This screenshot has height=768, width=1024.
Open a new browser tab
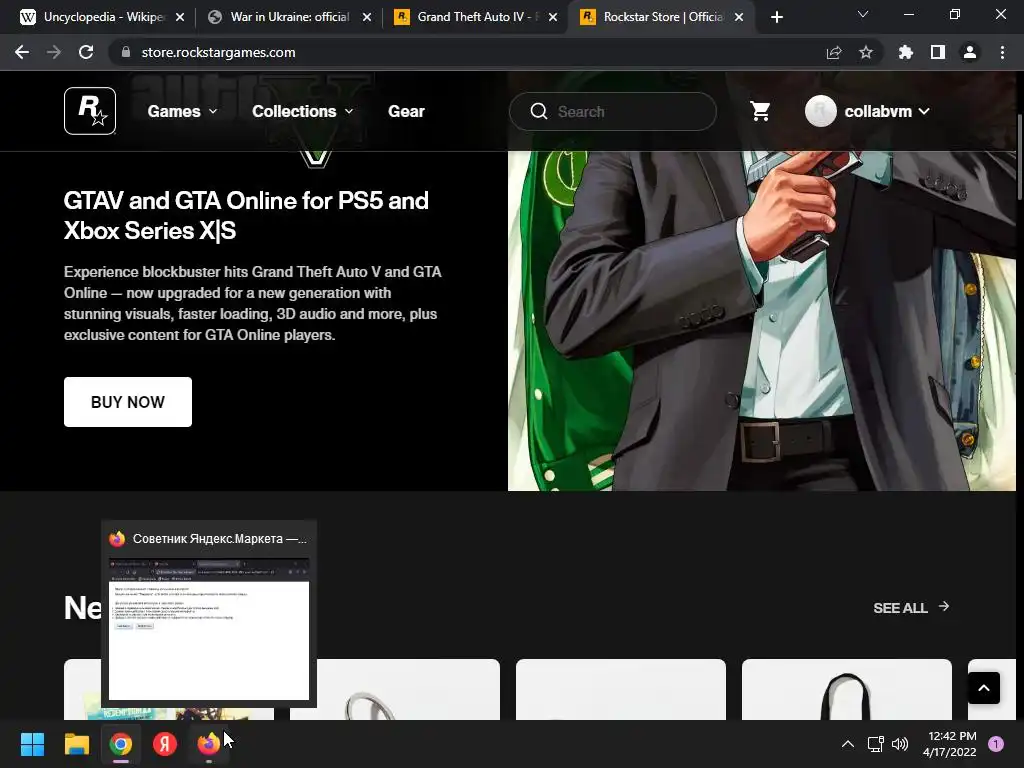pos(776,17)
